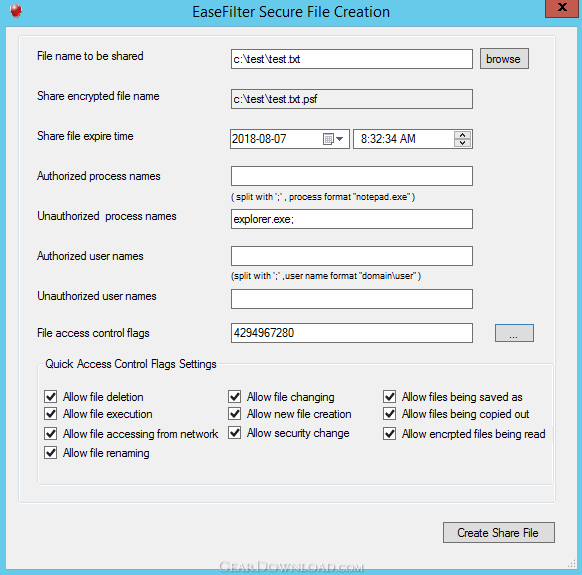The width and height of the screenshot is (582, 575).
Task: Click the browse button
Action: (x=504, y=59)
